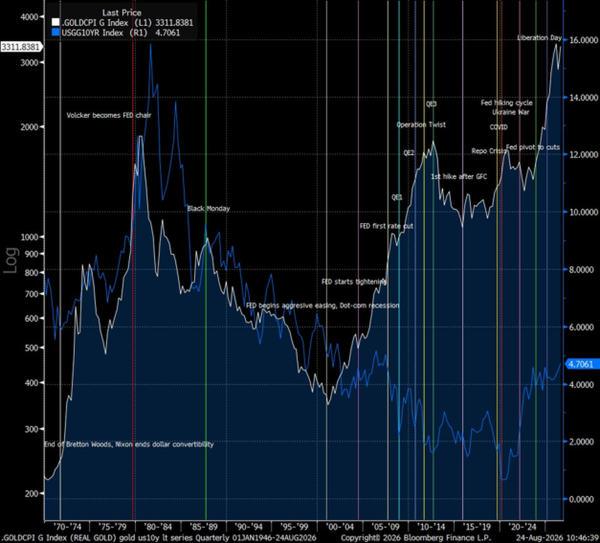Click the '75-'79 period on time axis
The image size is (600, 543).
pyautogui.click(x=112, y=527)
